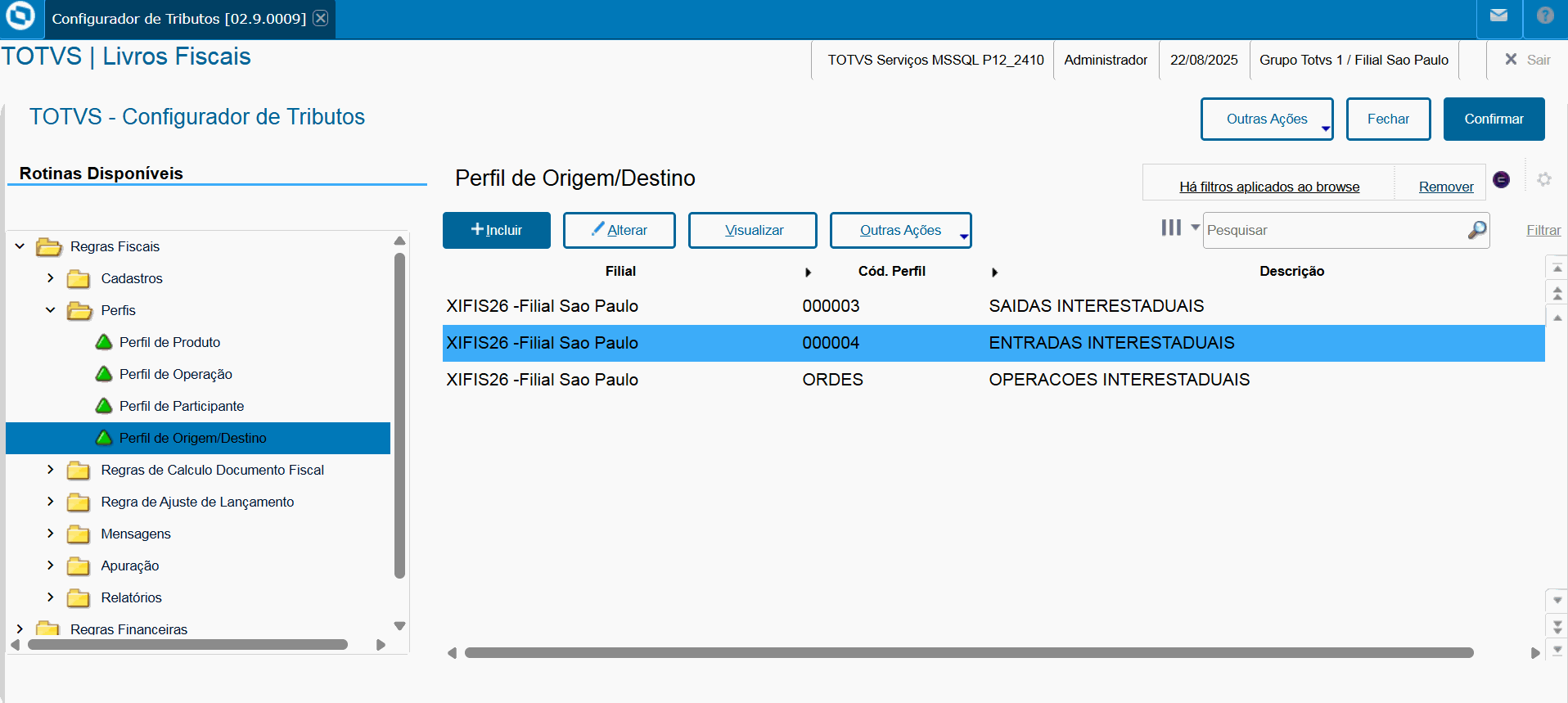Expand the Mensagens tree node
Viewport: 1568px width, 703px height.
pyautogui.click(x=51, y=533)
